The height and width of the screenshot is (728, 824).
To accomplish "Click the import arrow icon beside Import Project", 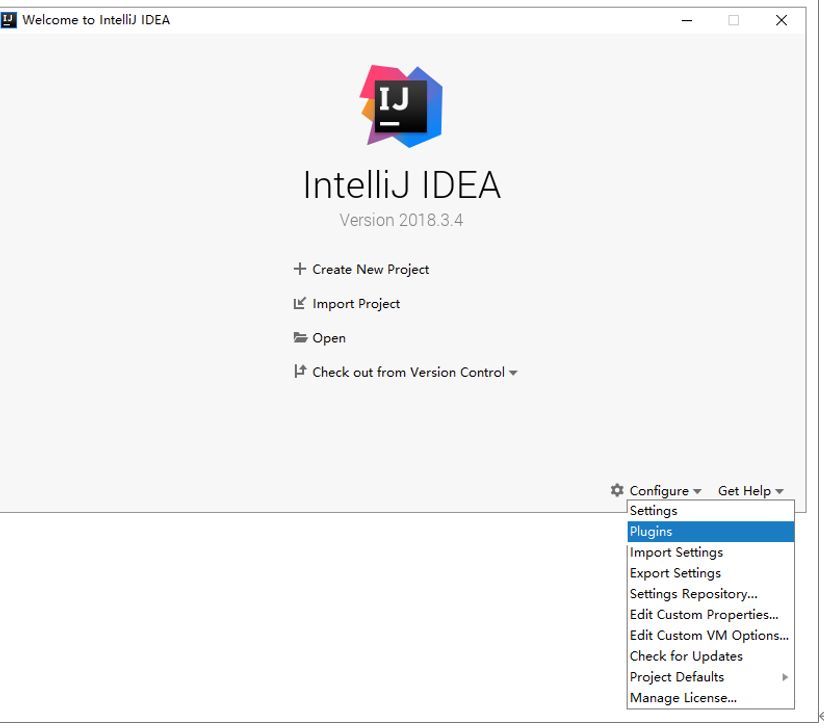I will coord(300,303).
